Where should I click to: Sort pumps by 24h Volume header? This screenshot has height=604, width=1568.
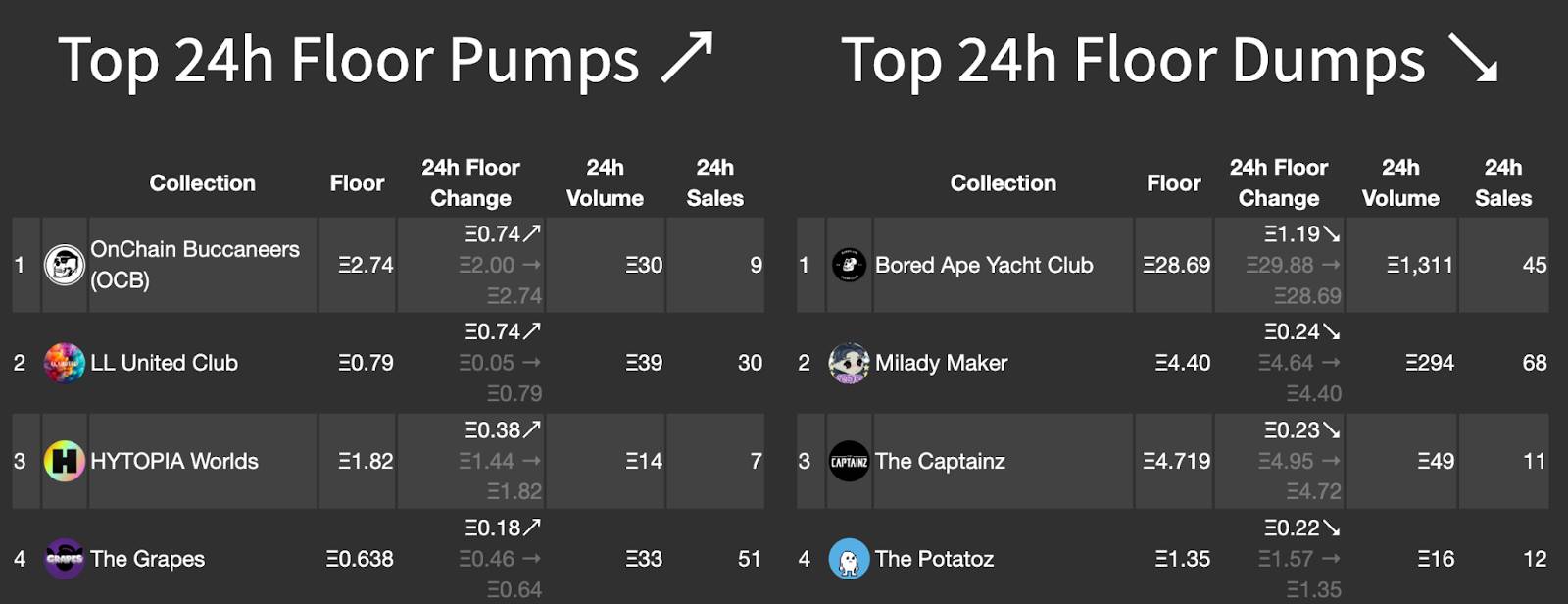pyautogui.click(x=605, y=182)
